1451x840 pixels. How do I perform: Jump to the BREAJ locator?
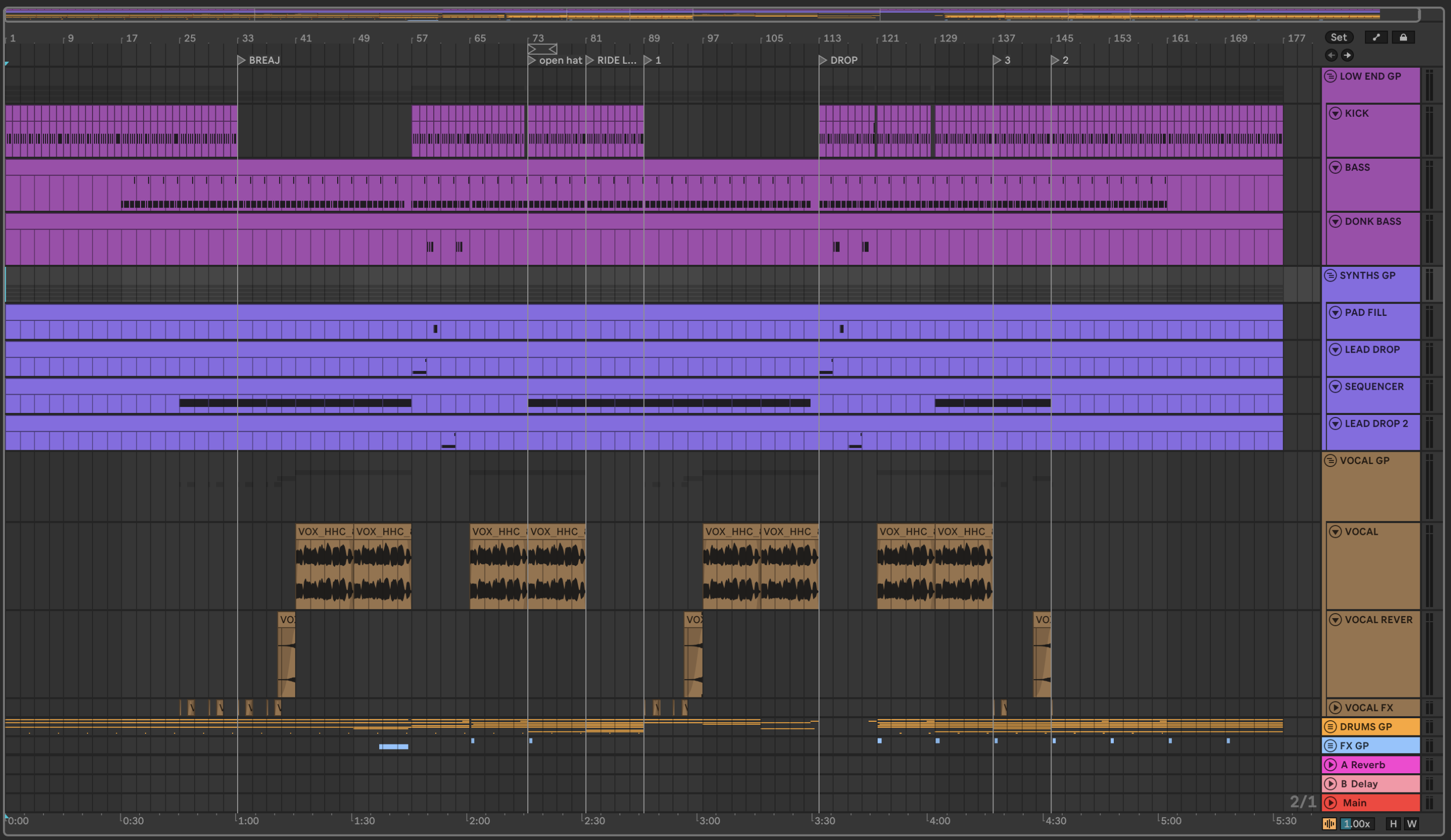point(259,60)
